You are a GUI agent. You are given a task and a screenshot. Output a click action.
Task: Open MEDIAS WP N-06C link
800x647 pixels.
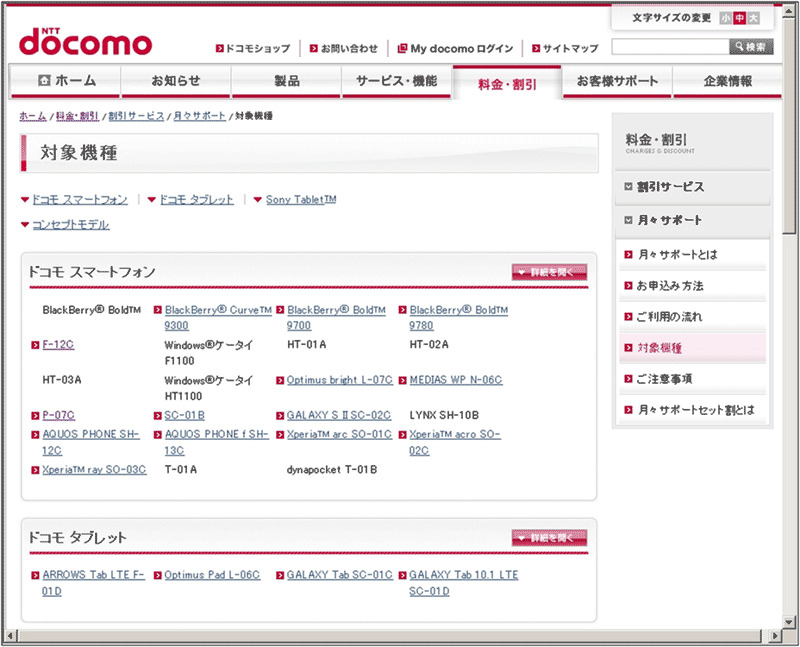pyautogui.click(x=456, y=380)
